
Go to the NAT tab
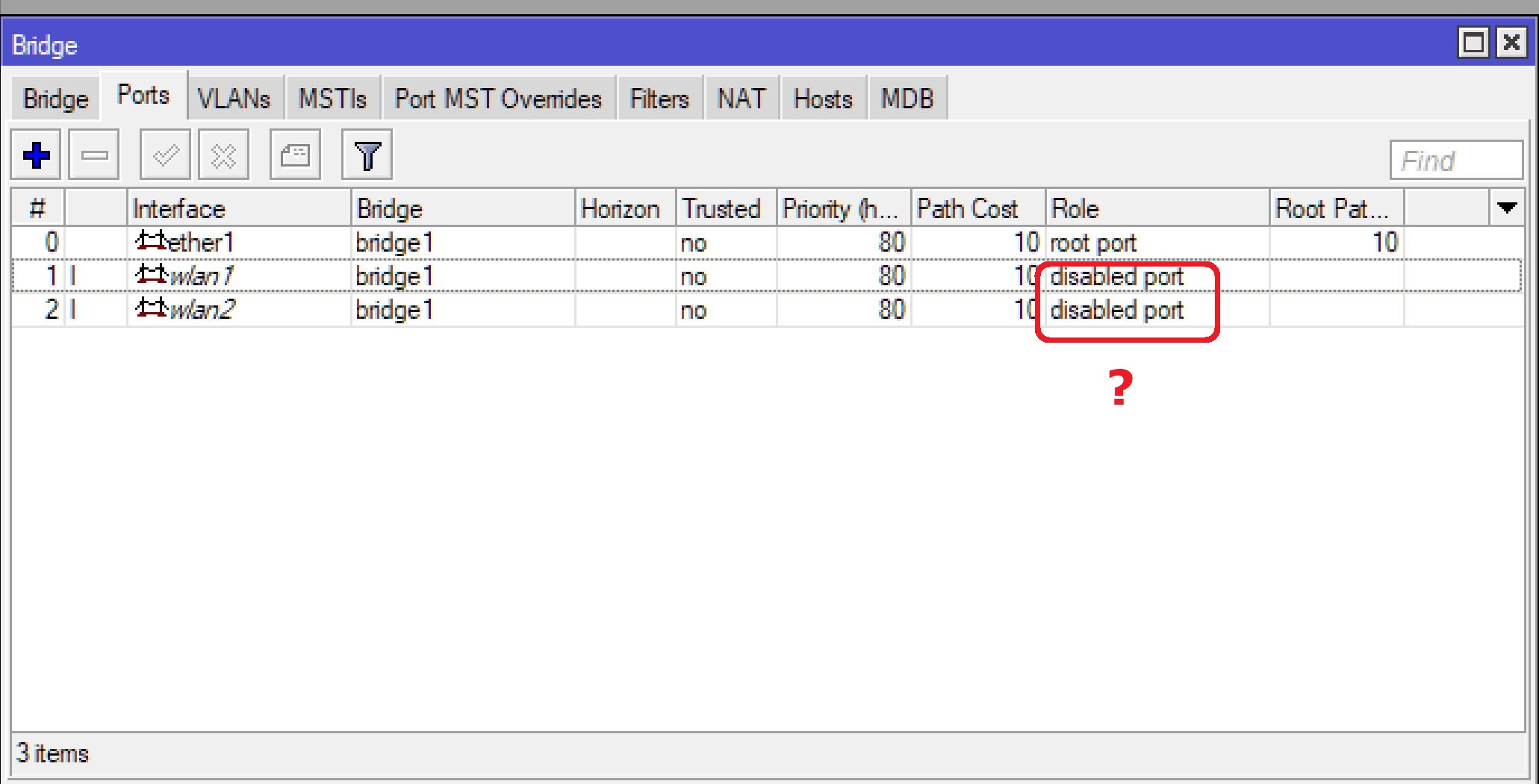[741, 99]
